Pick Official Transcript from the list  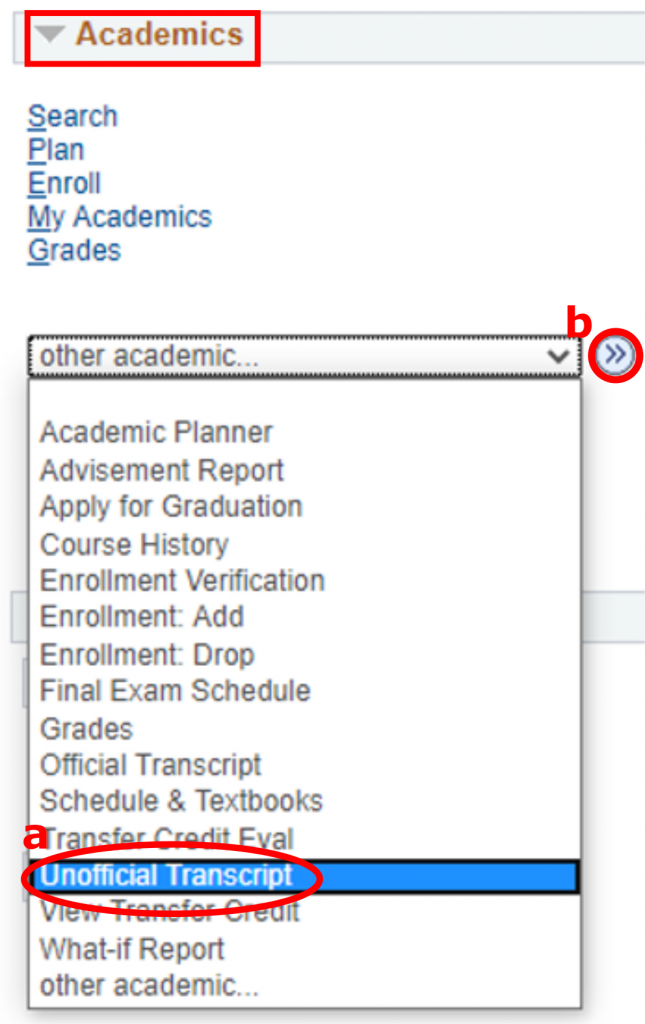coord(150,765)
